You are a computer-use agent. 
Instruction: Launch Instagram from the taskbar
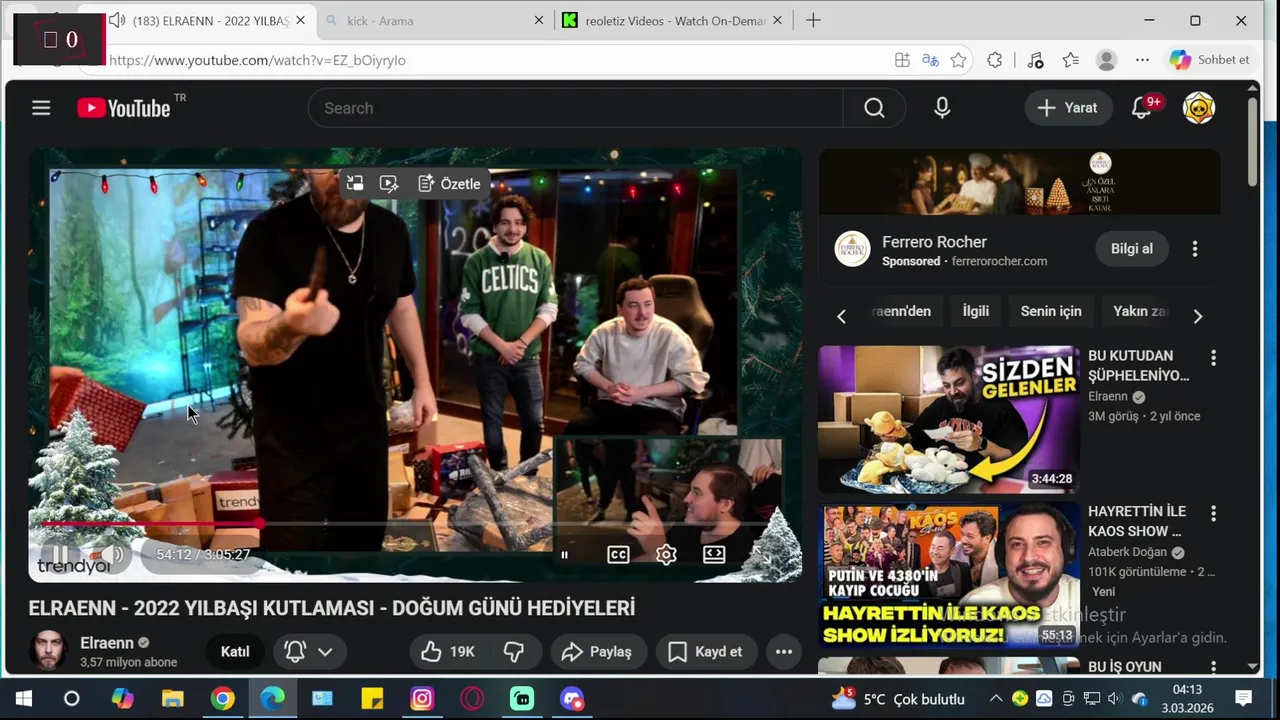coord(422,699)
